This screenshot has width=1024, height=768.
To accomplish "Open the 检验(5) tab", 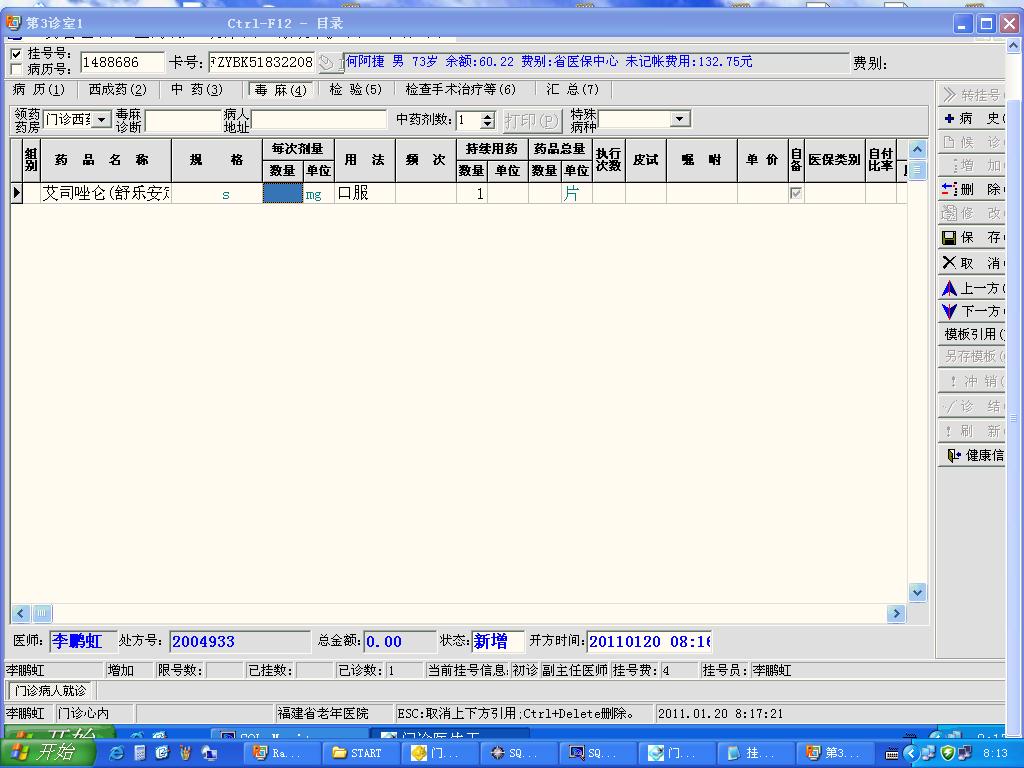I will pos(356,90).
